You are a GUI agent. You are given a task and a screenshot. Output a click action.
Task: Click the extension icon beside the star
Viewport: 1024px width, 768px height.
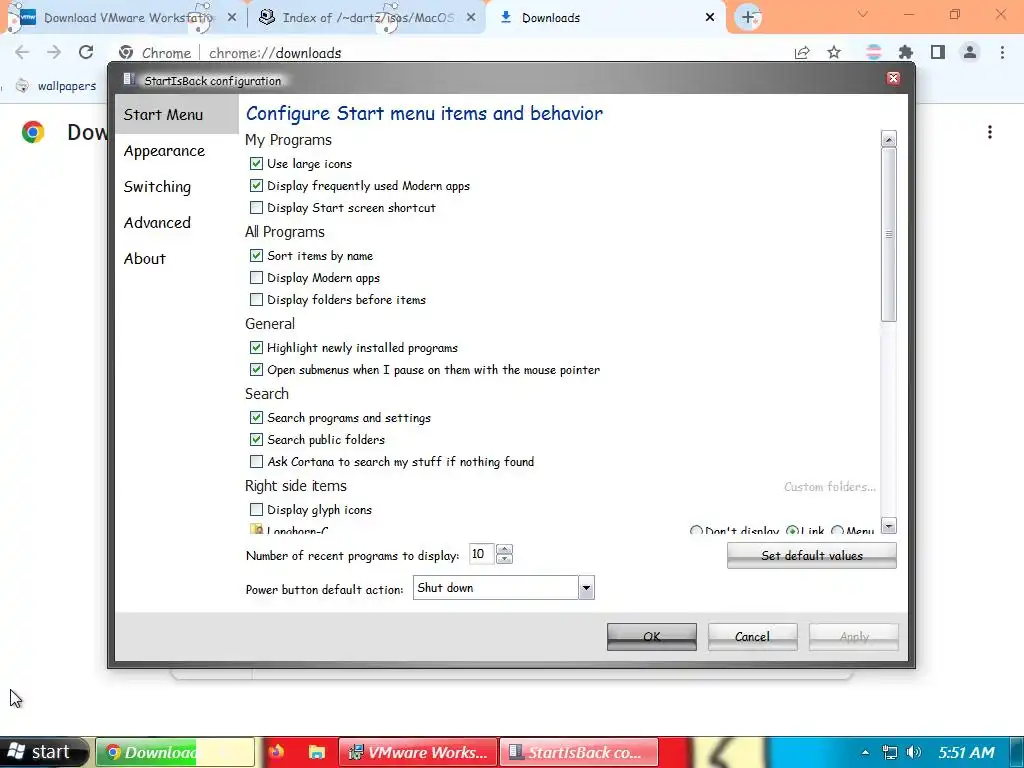pos(873,52)
